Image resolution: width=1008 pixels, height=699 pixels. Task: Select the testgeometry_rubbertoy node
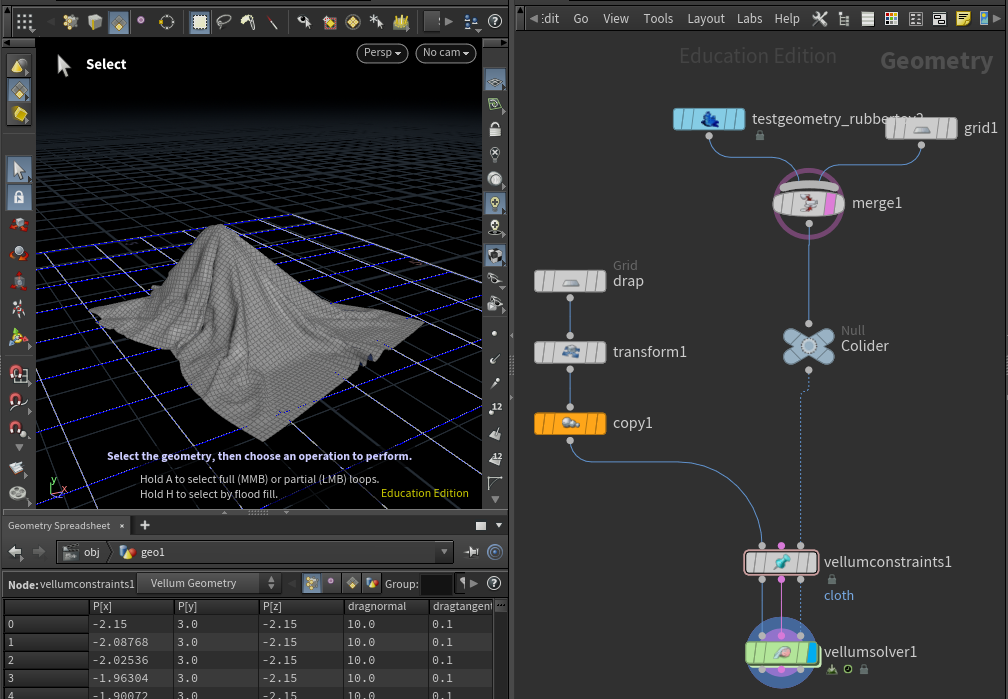[x=709, y=120]
